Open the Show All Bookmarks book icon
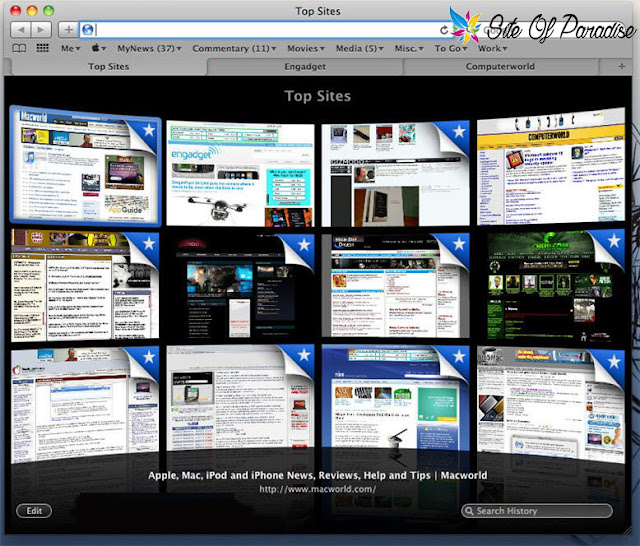The height and width of the screenshot is (546, 640). (x=19, y=49)
